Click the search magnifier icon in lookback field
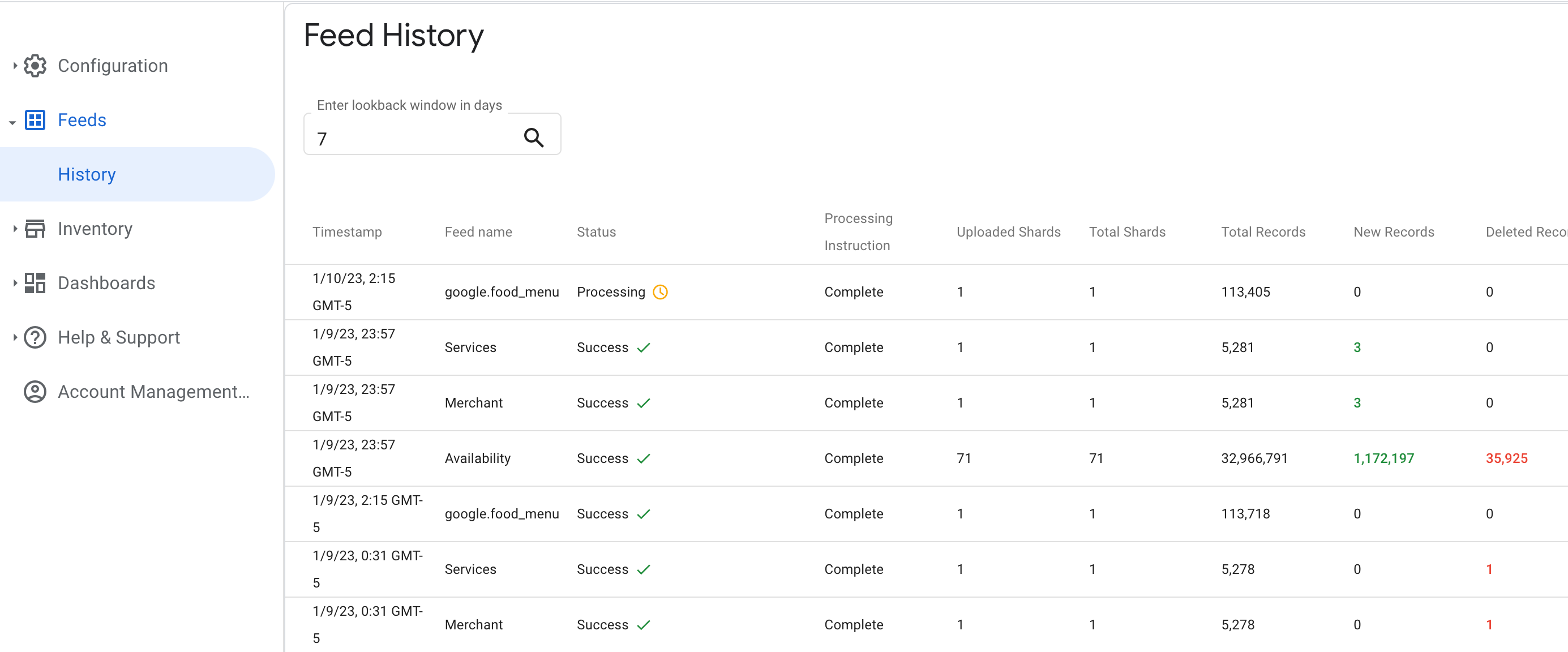The image size is (1568, 652). pos(535,135)
